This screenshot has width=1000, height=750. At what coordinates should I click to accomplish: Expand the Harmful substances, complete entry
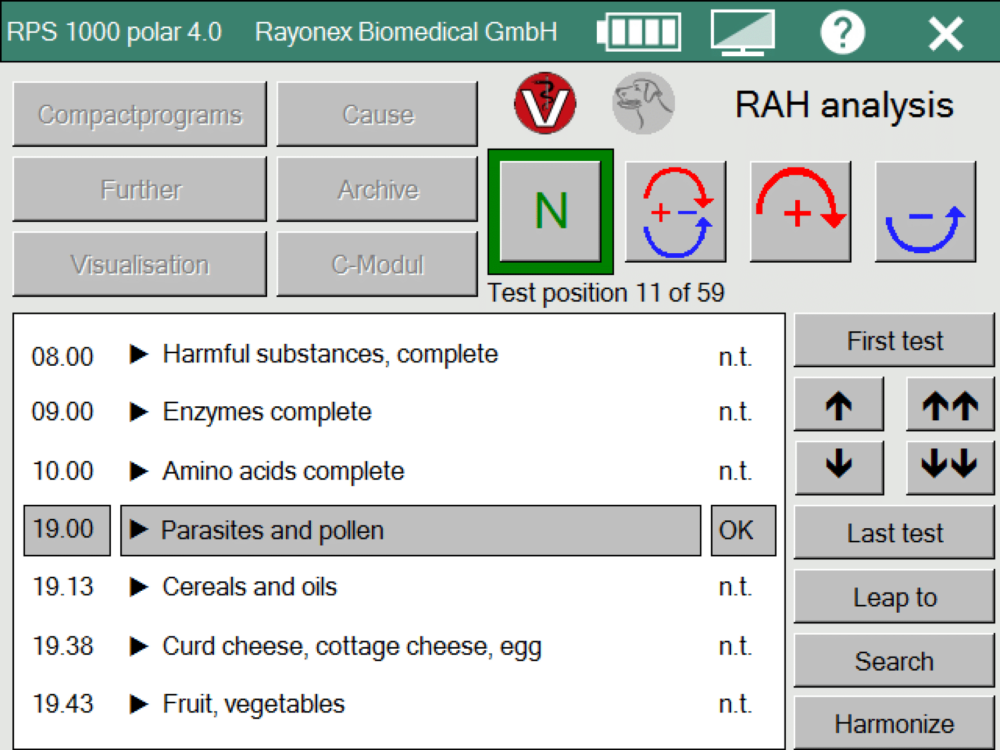330,354
